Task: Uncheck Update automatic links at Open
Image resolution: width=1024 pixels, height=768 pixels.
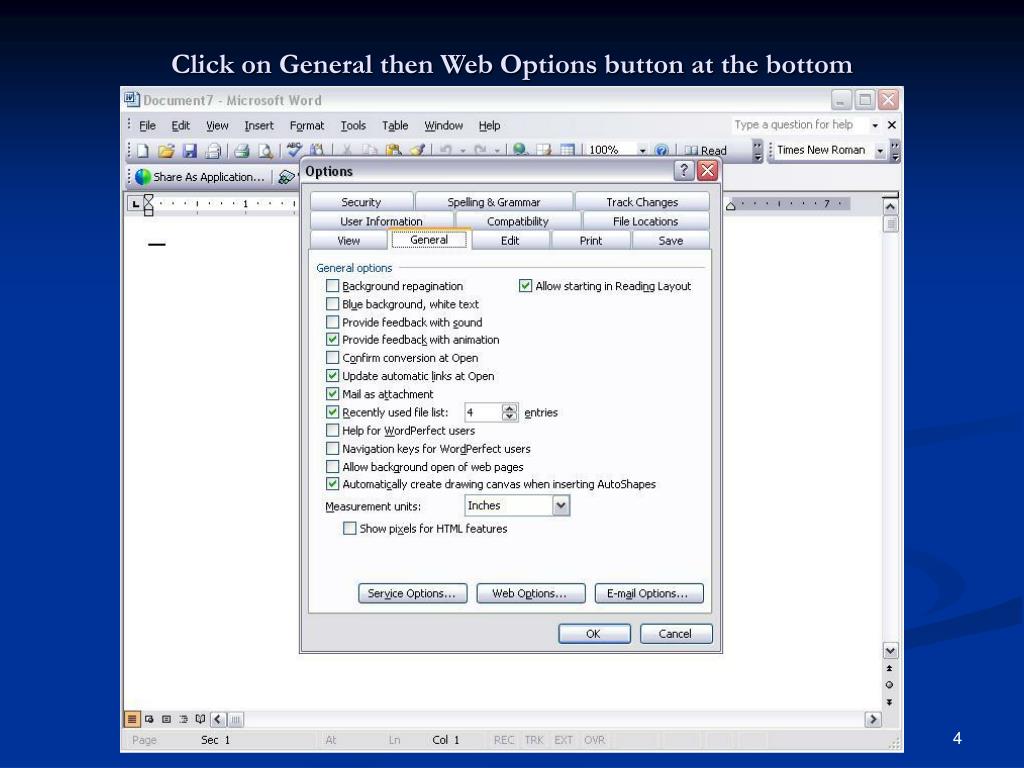Action: tap(332, 376)
